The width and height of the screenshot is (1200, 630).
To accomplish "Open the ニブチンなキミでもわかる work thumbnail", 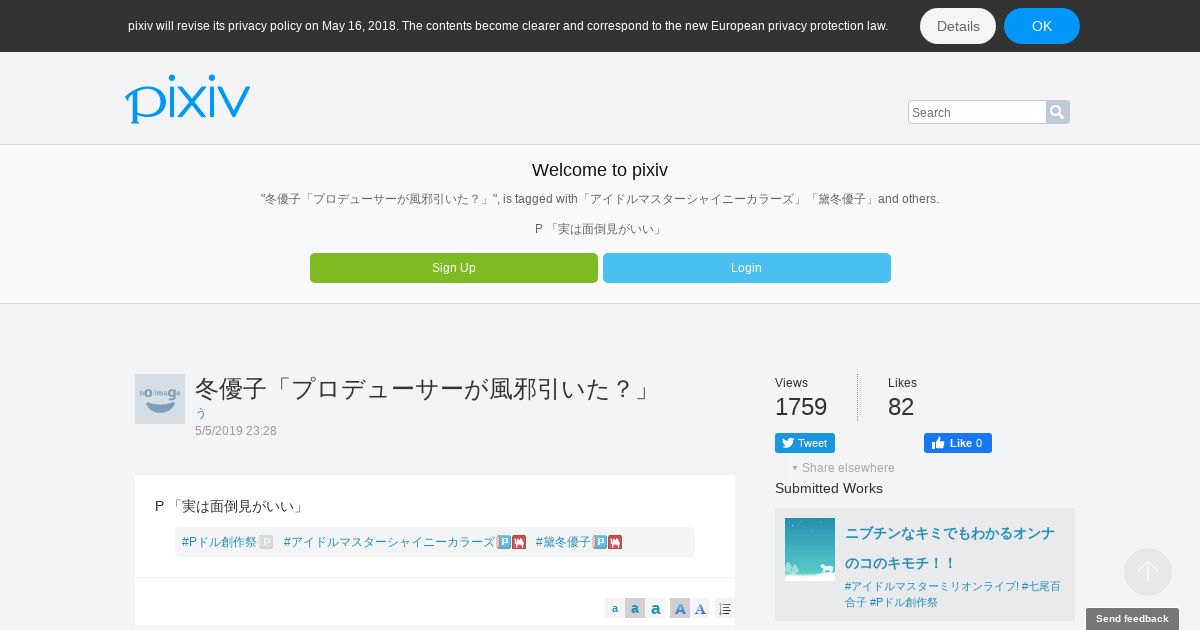I will coord(810,549).
